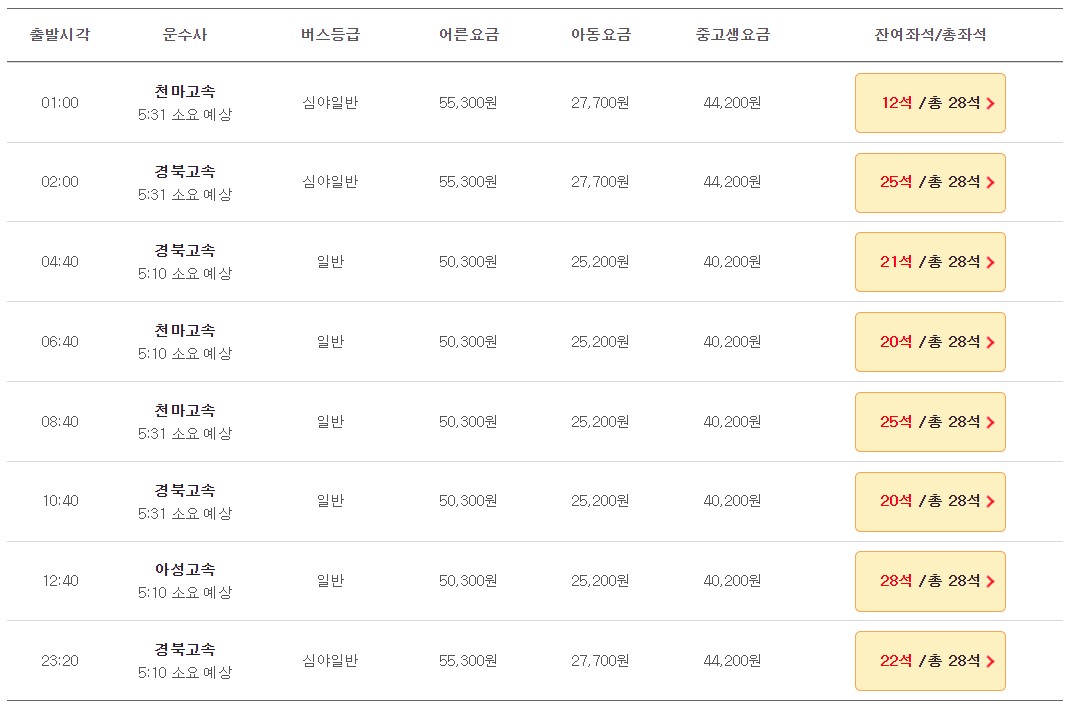Pick the 10:40 경북고속 seat button
The image size is (1071, 708).
[930, 501]
